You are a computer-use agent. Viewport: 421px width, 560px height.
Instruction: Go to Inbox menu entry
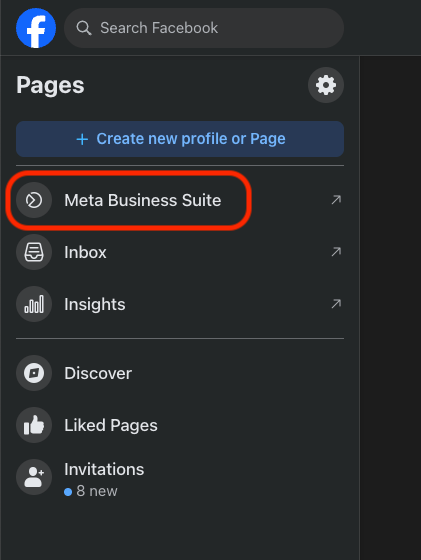[x=180, y=252]
